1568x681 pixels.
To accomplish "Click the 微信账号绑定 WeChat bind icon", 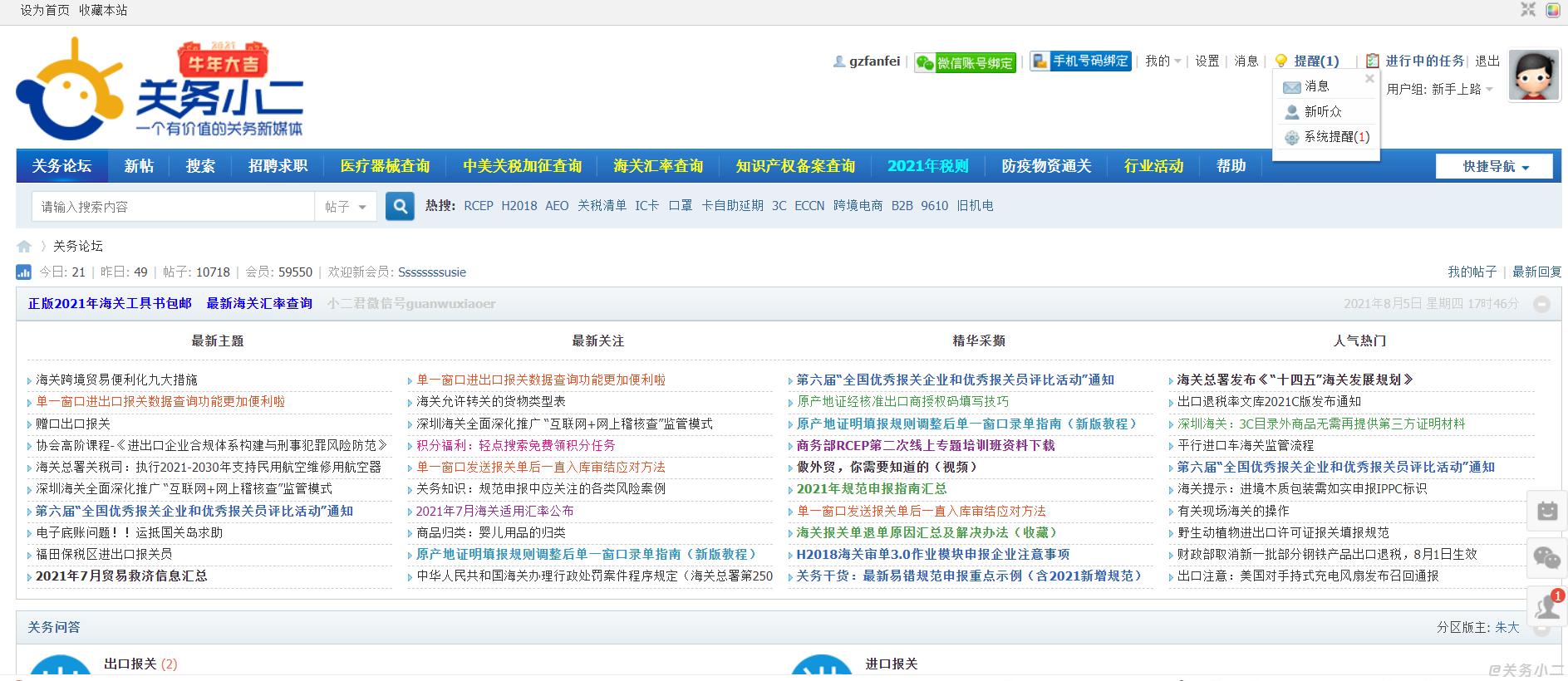I will (965, 62).
